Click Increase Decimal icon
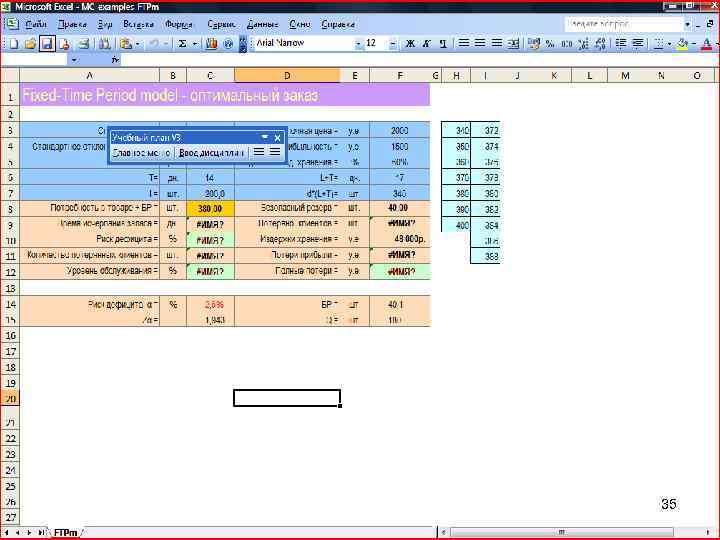Viewport: 720px width, 540px height. point(583,44)
